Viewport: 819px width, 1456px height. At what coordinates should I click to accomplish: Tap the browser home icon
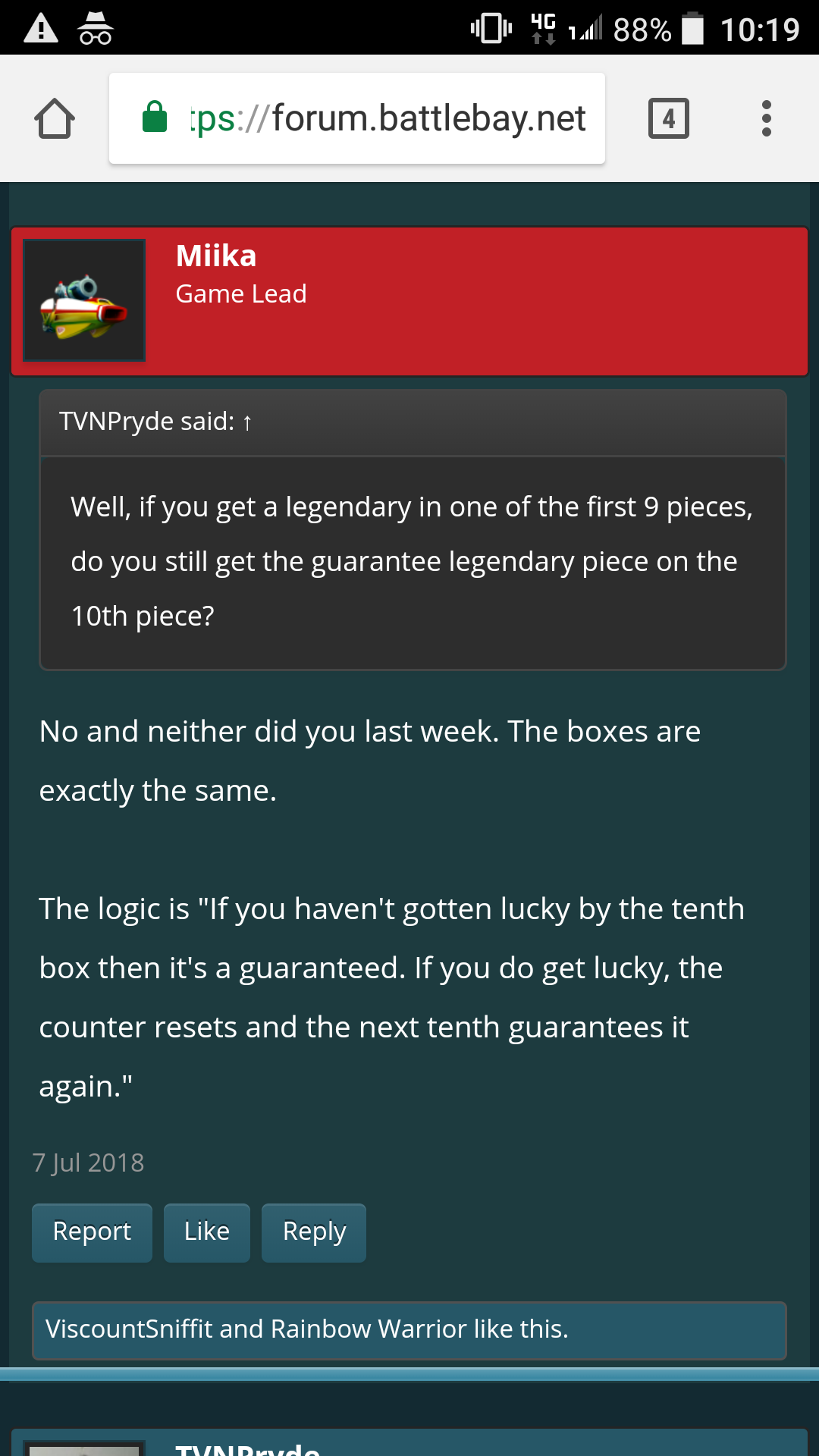[55, 119]
